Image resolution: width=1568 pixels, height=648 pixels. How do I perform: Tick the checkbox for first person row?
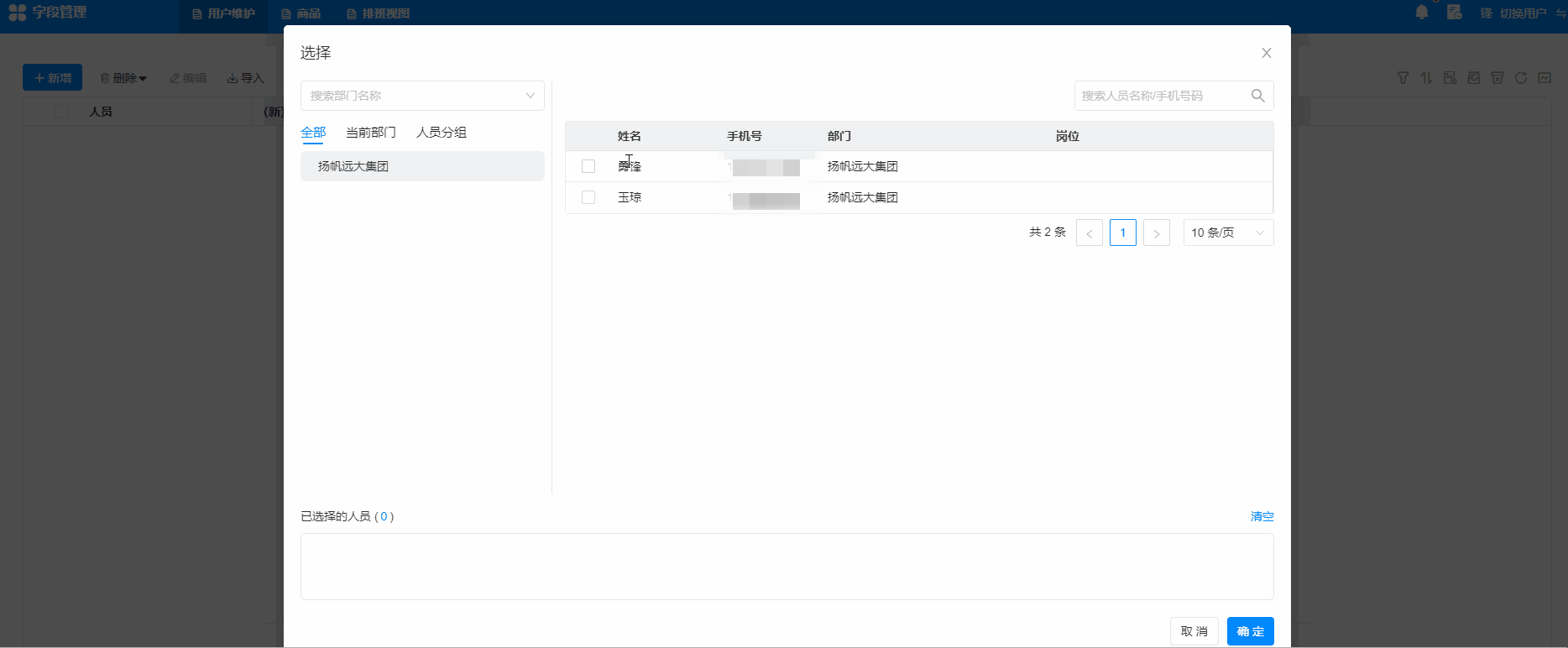[588, 166]
